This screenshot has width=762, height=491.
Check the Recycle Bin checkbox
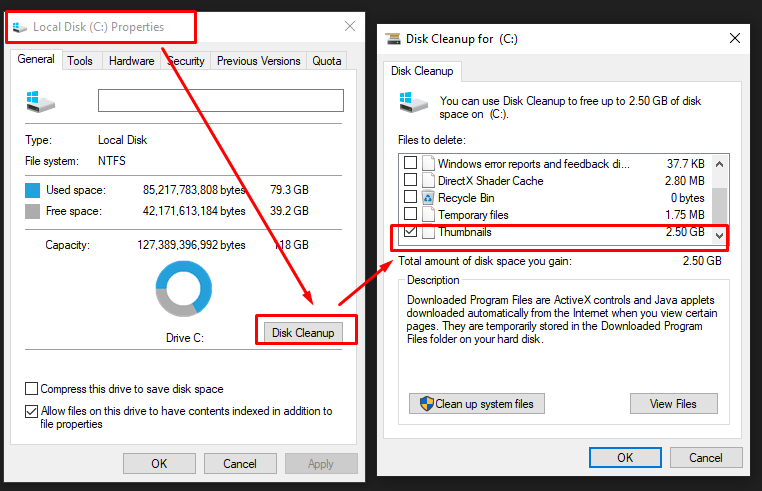410,196
